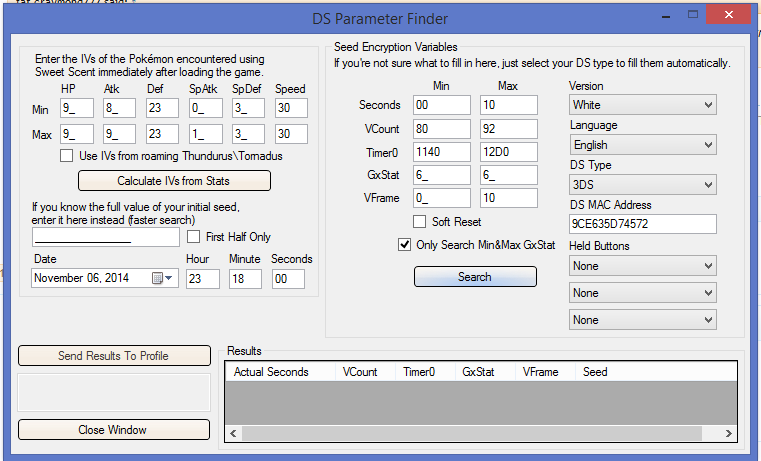Image resolution: width=761 pixels, height=461 pixels.
Task: Expand the first Held Buttons dropdown
Action: 642,266
